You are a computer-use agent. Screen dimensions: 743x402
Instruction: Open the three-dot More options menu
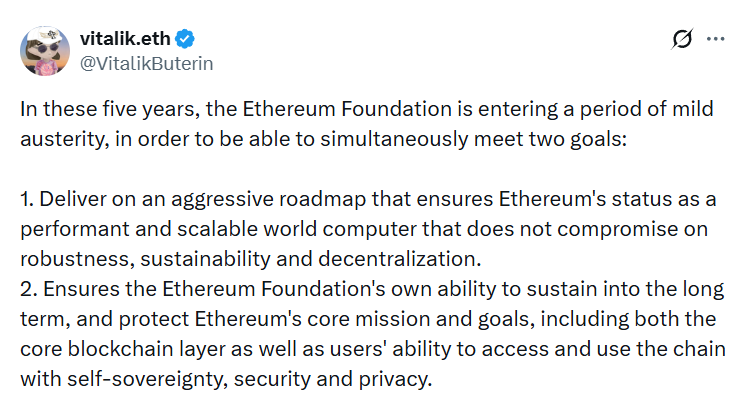pos(715,39)
